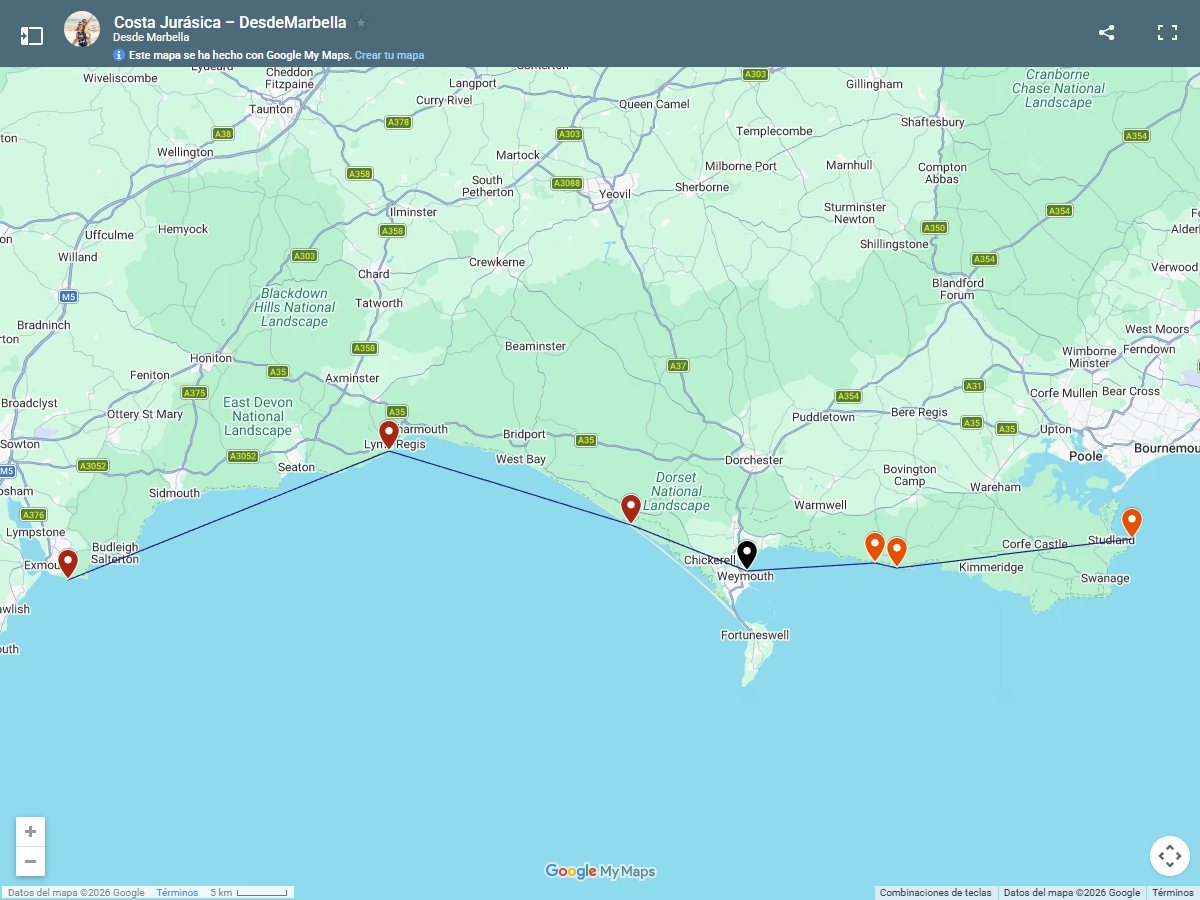Click the Beaminster town label

(535, 347)
